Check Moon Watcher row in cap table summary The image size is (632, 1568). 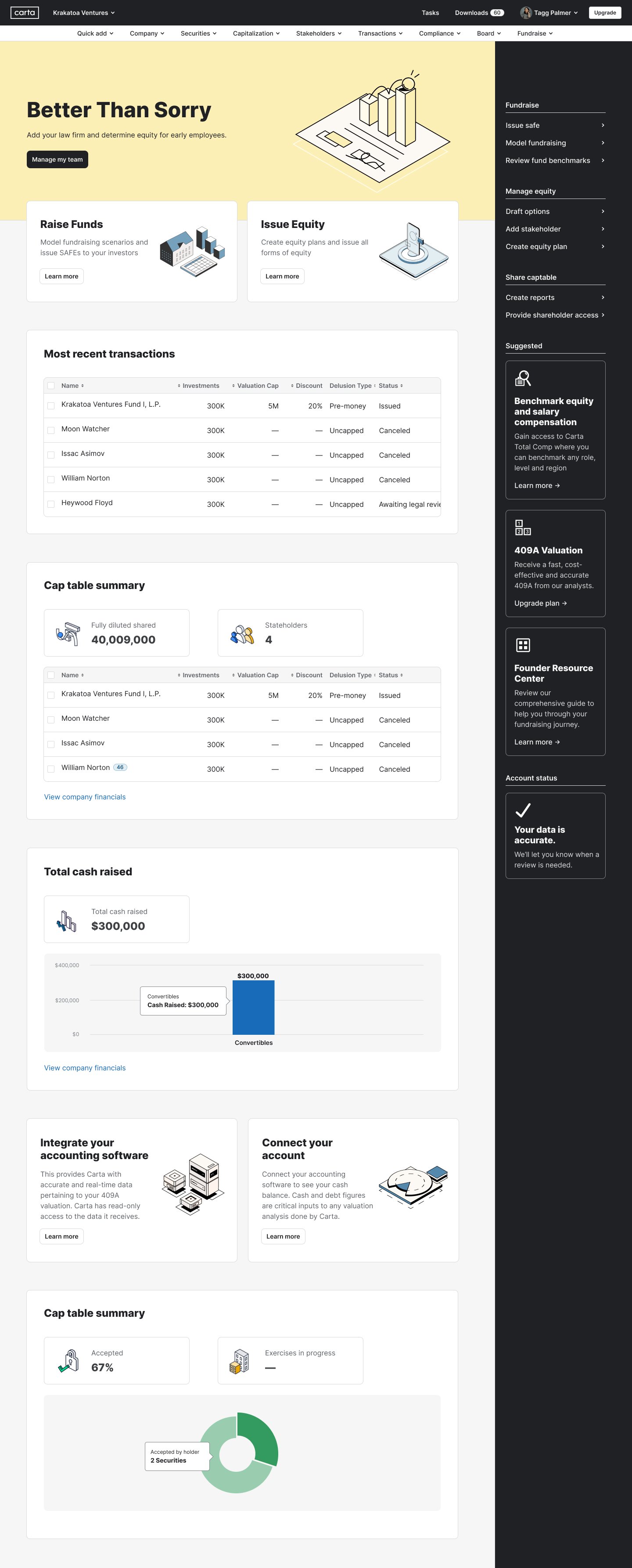tap(51, 720)
